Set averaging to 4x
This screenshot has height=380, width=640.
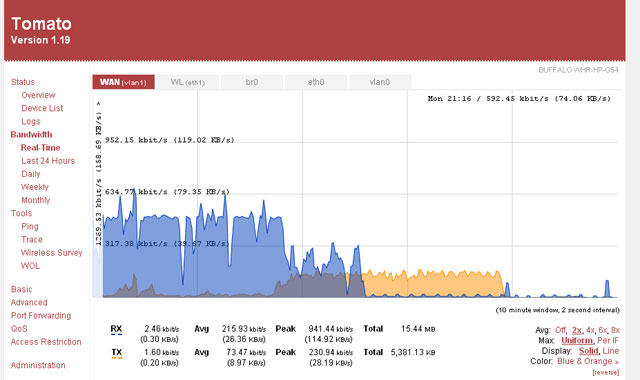pyautogui.click(x=590, y=330)
